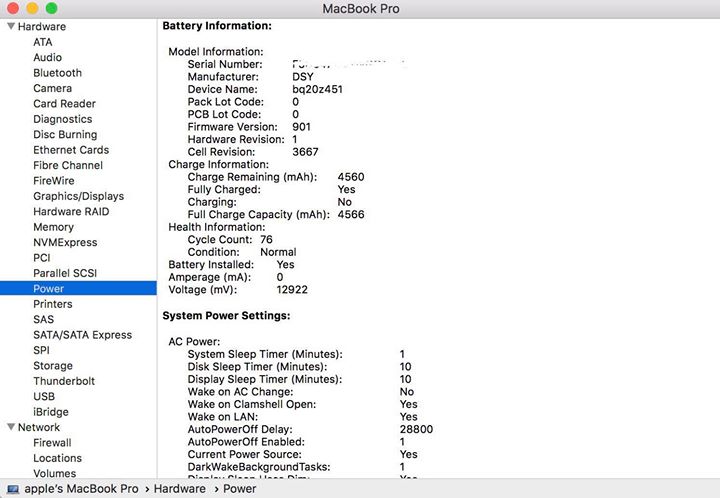The image size is (720, 498).
Task: Close the MacBook Pro window
Action: coord(13,8)
